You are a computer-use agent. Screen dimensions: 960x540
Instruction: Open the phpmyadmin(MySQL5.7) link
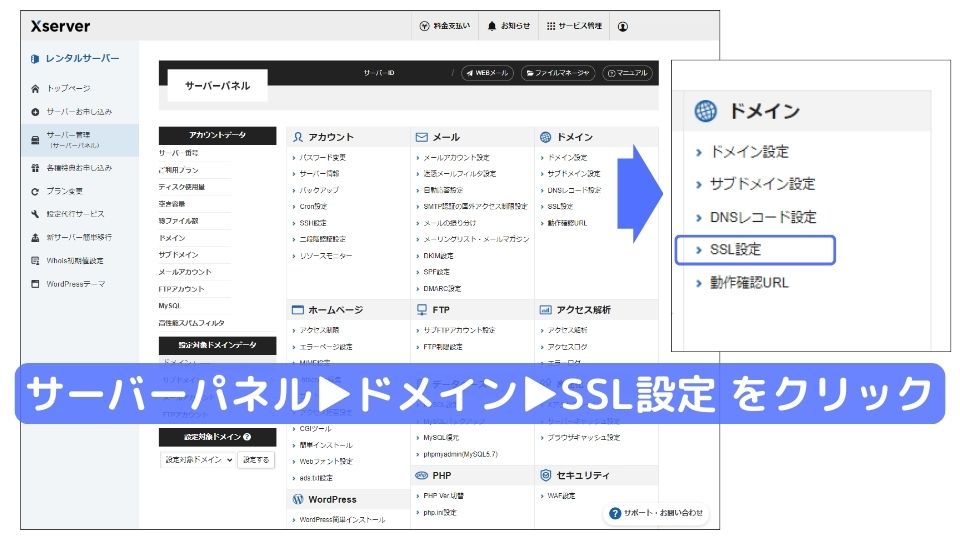(460, 455)
